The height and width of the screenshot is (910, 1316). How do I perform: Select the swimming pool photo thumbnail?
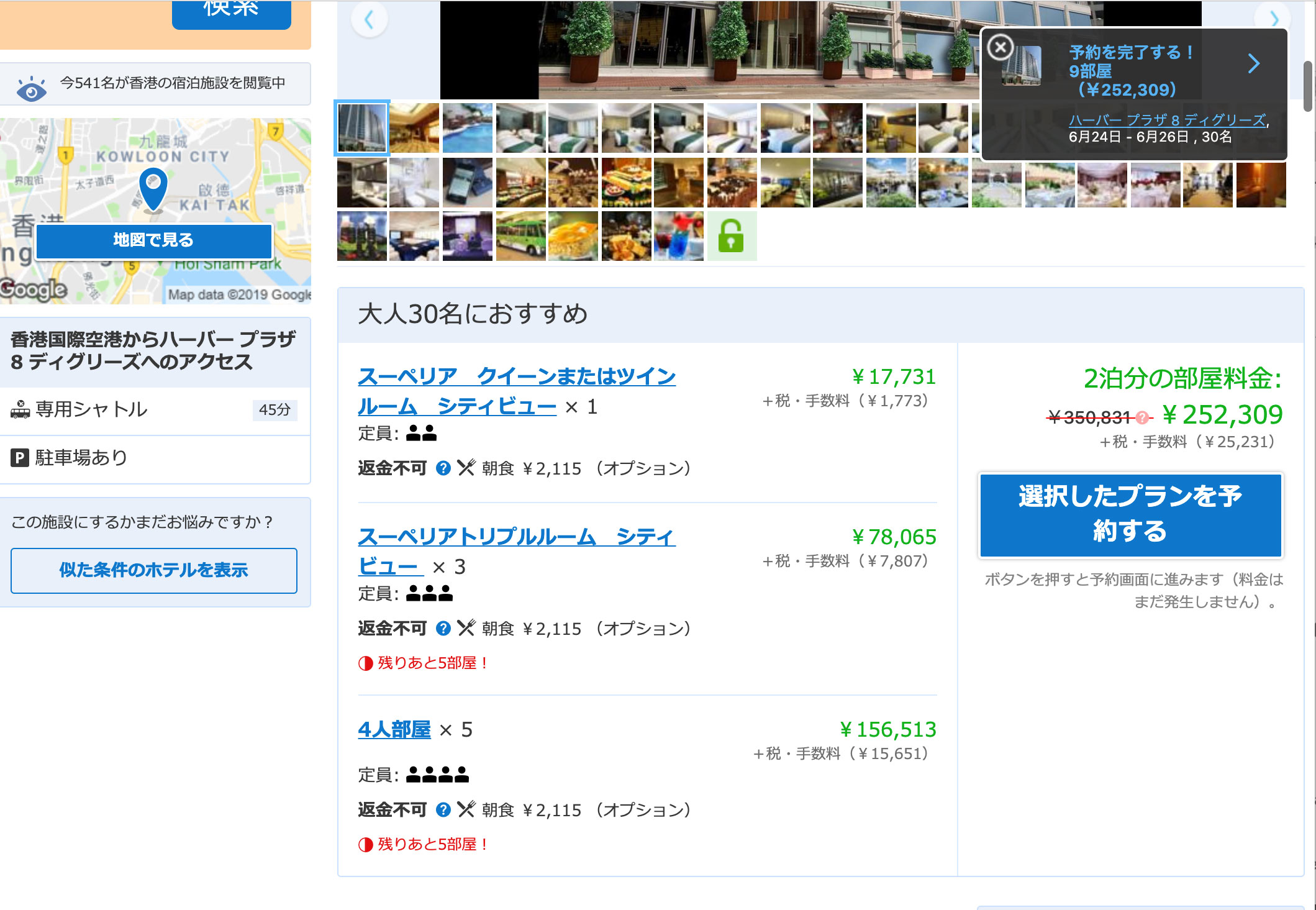tap(468, 128)
